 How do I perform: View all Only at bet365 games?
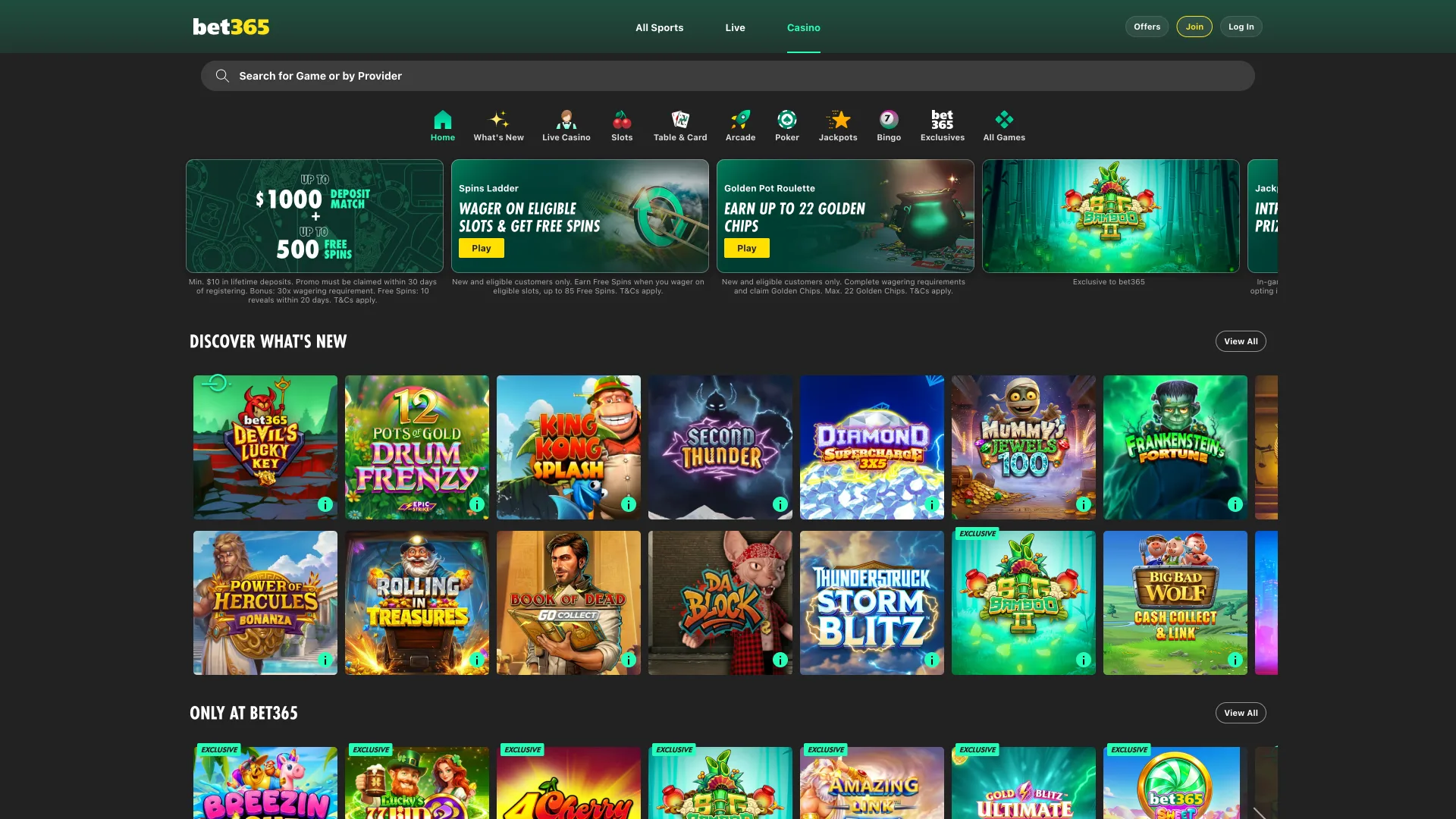click(1241, 713)
